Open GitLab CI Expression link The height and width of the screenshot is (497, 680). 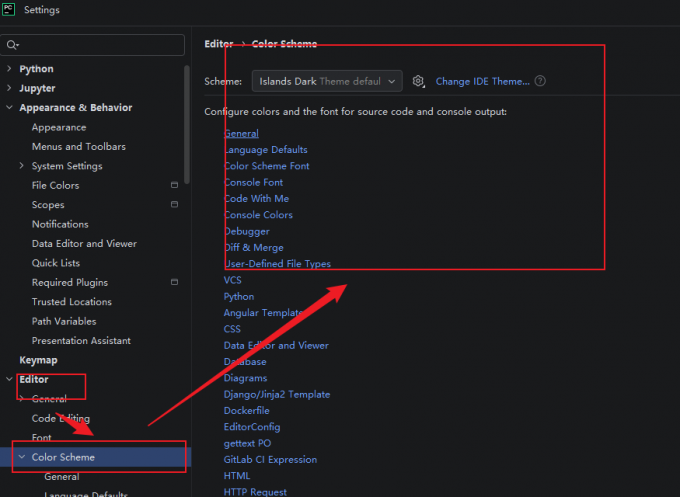[270, 460]
